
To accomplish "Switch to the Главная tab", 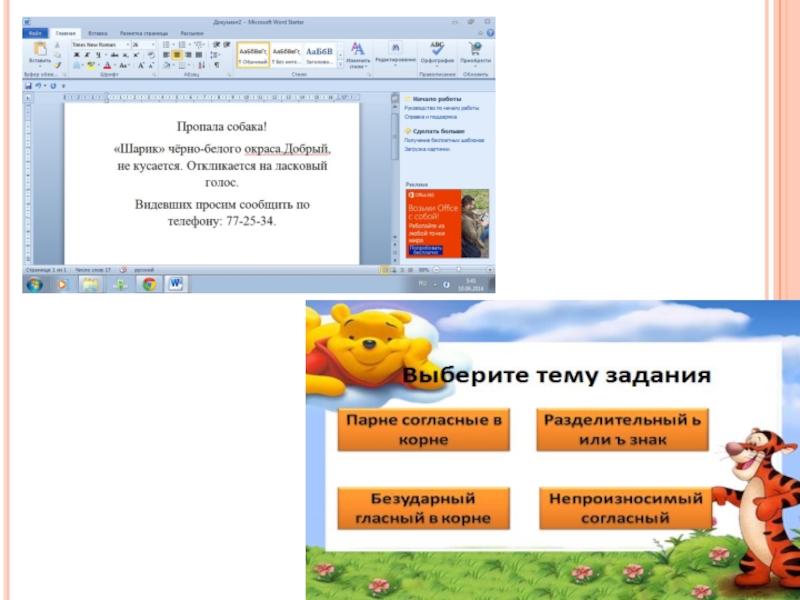I will 65,33.
